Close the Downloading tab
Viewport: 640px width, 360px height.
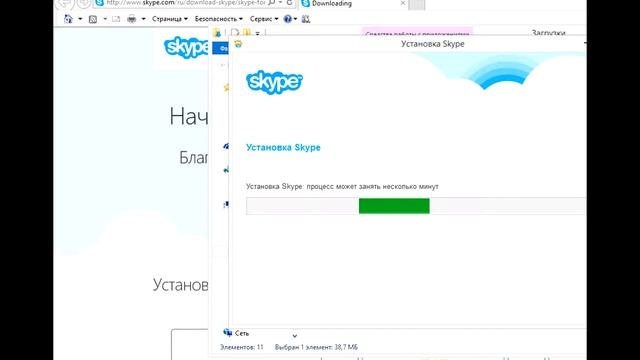tap(403, 3)
